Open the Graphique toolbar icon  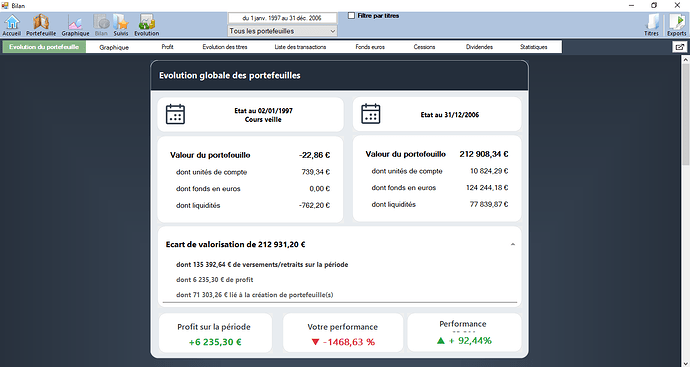pos(75,25)
